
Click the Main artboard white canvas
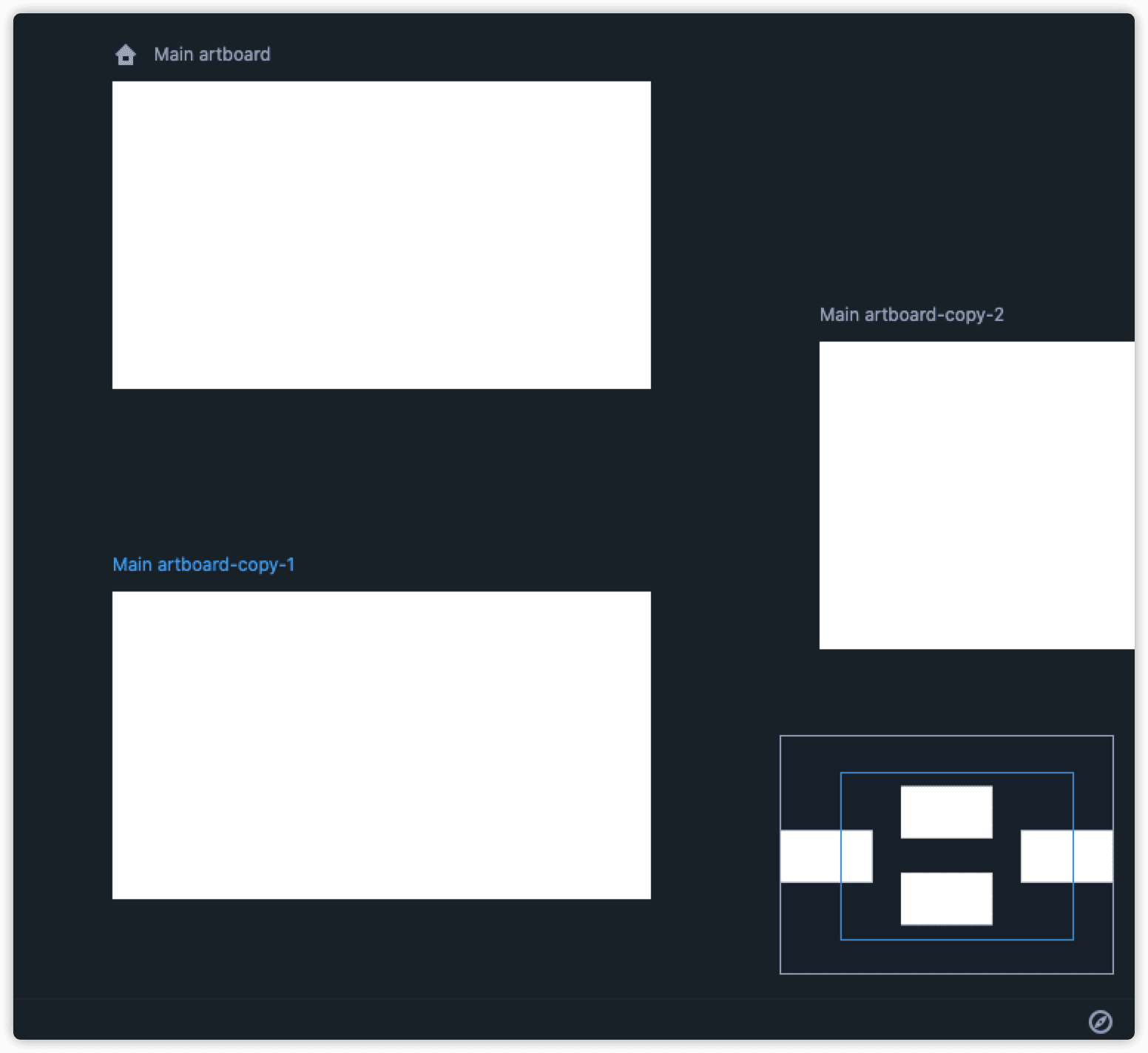click(x=382, y=235)
